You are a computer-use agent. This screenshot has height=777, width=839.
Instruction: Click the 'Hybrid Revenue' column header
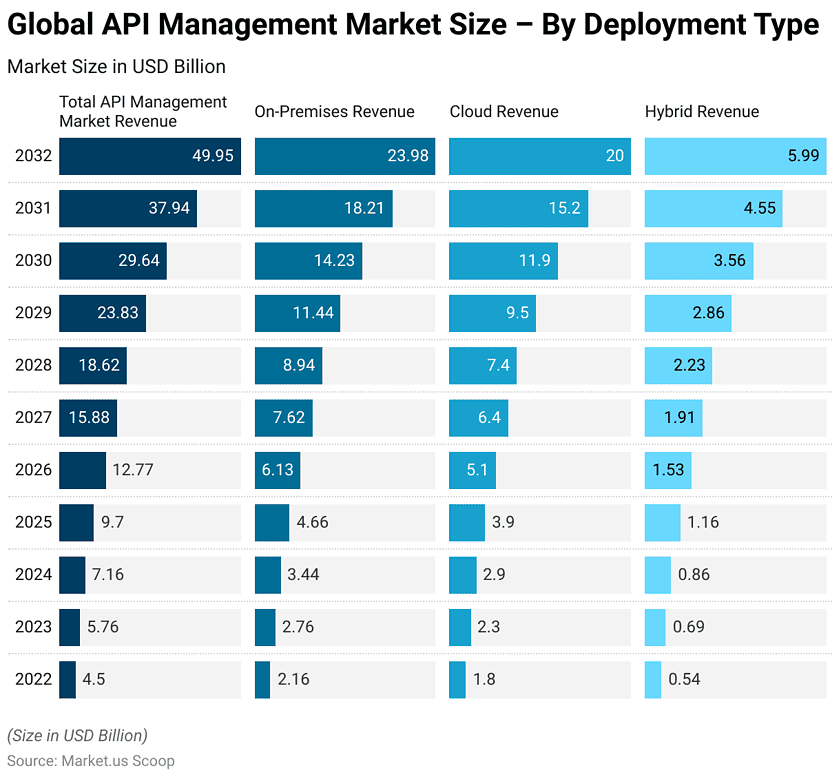702,111
